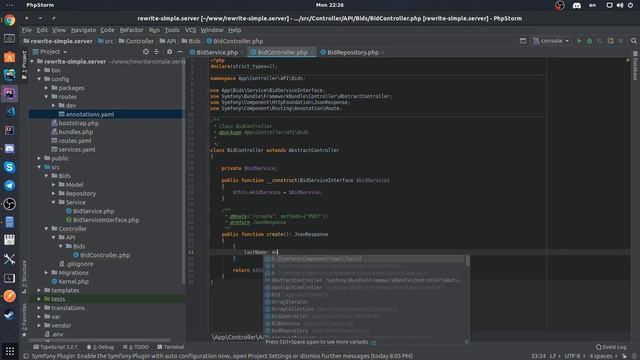
Task: Open Steam from the Ubuntu dock
Action: [x=9, y=315]
